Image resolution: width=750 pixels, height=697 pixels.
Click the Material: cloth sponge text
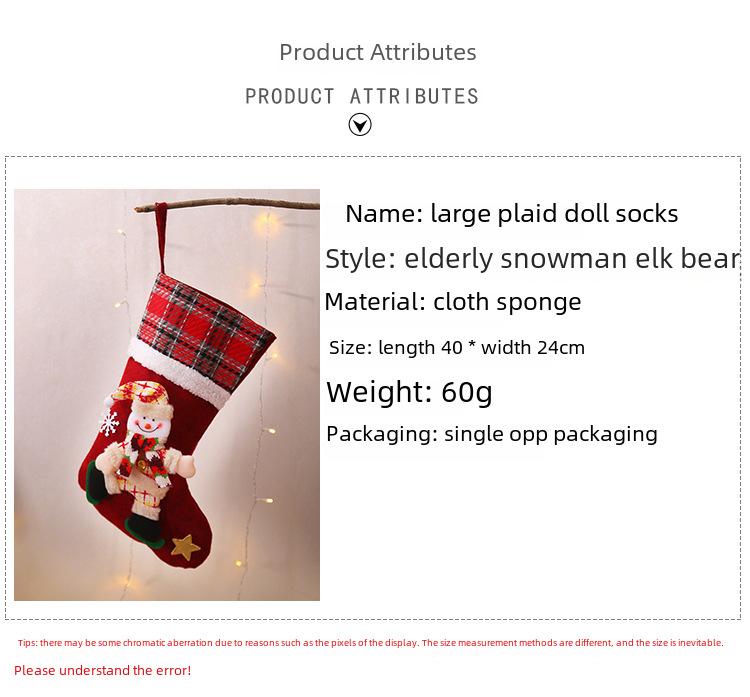click(x=453, y=302)
